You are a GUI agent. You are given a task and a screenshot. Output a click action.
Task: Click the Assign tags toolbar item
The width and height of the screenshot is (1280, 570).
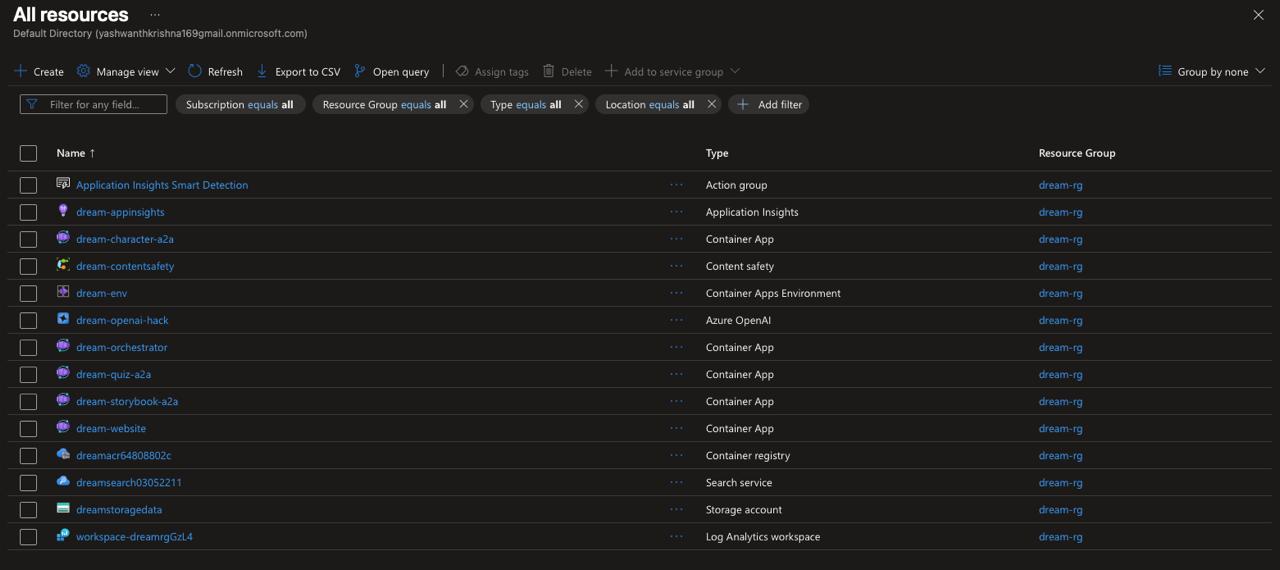click(x=492, y=71)
